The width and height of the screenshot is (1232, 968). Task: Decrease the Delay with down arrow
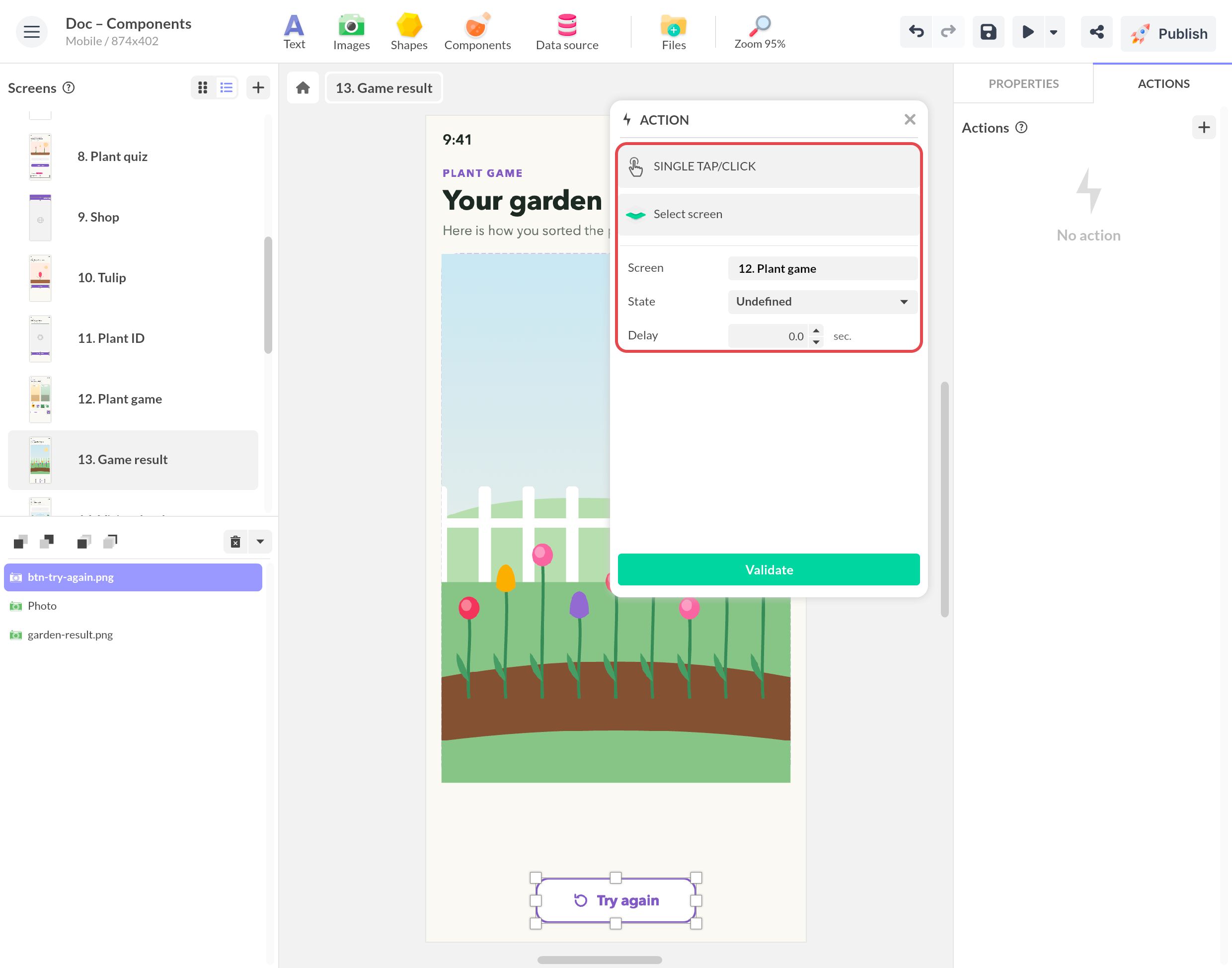coord(816,342)
